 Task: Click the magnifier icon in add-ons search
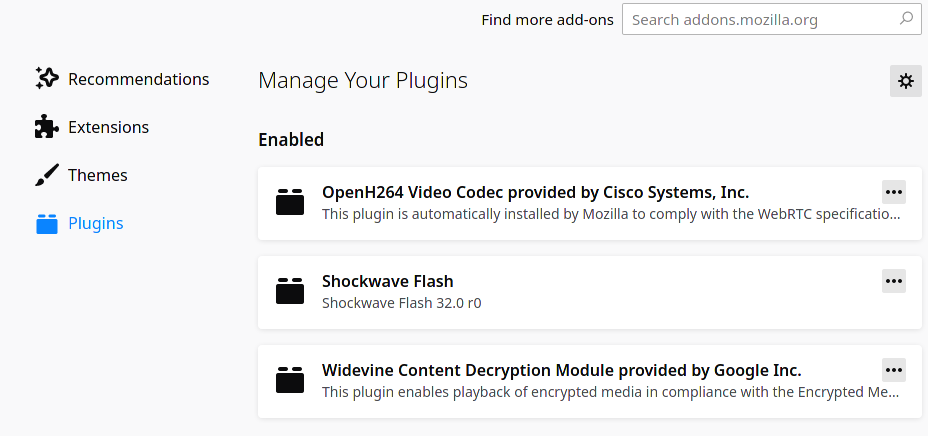click(x=906, y=19)
